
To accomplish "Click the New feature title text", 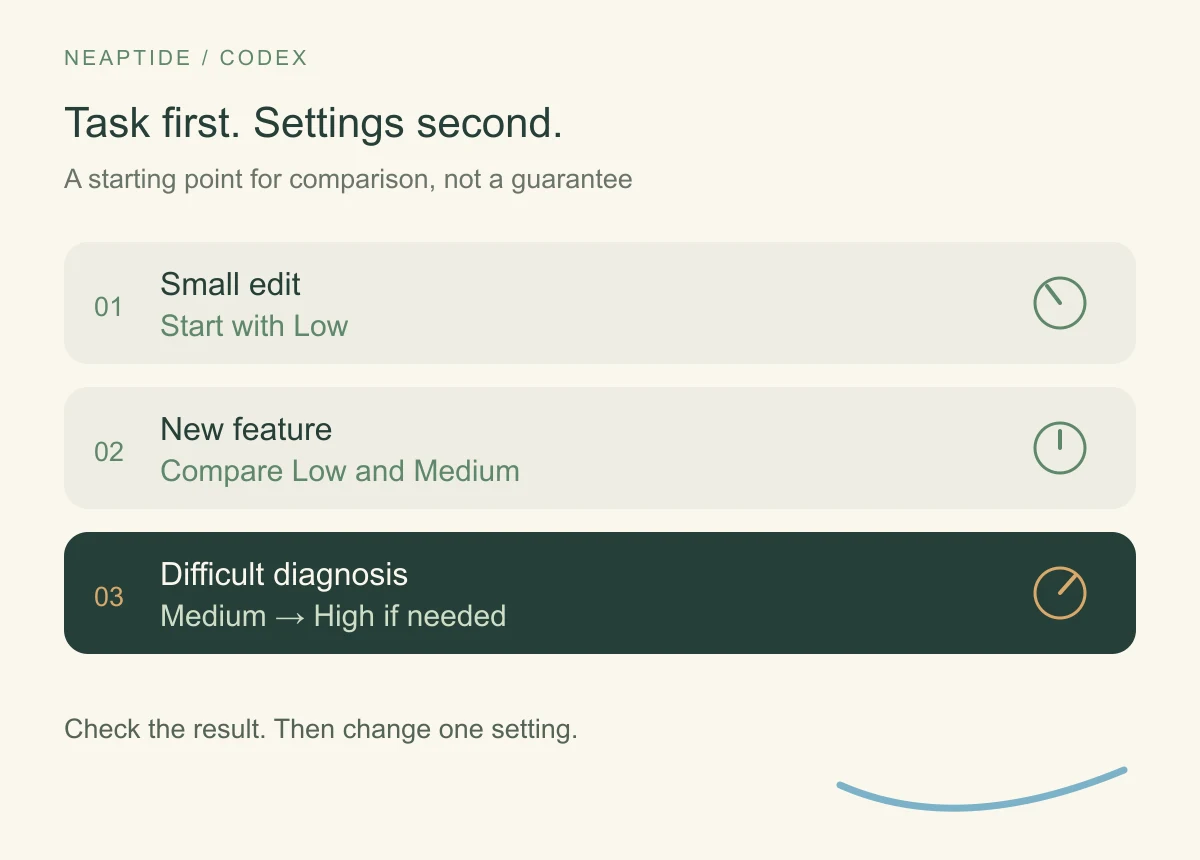I will point(246,429).
